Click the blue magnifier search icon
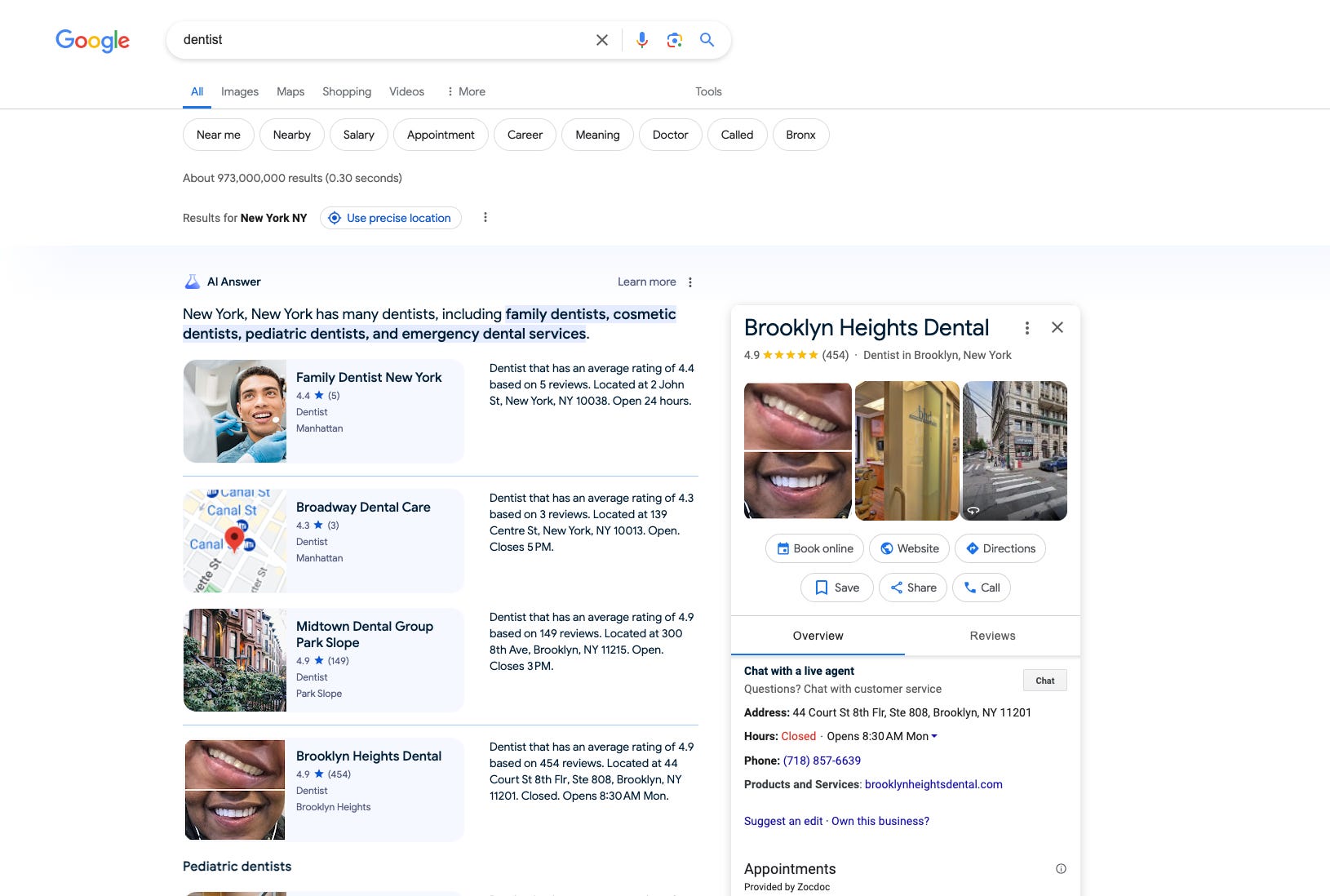The height and width of the screenshot is (896, 1330). coord(707,40)
